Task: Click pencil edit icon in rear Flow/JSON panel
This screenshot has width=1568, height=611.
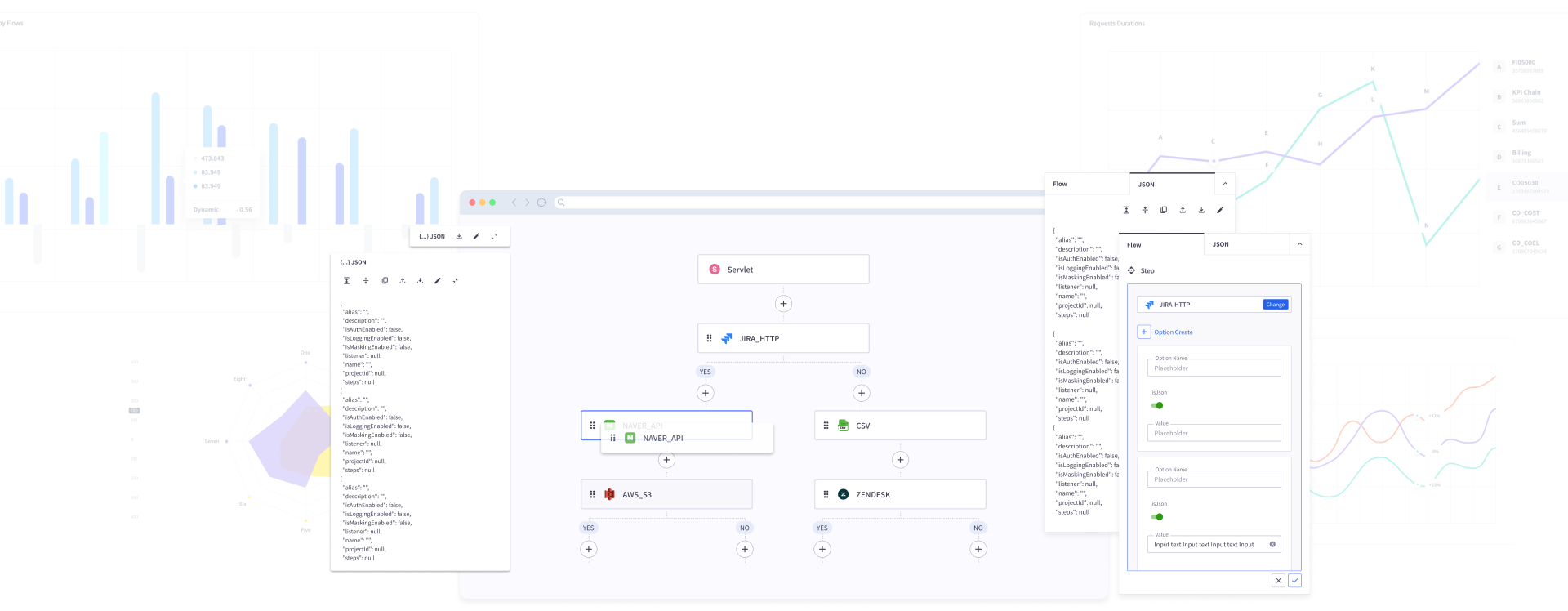Action: 1220,210
